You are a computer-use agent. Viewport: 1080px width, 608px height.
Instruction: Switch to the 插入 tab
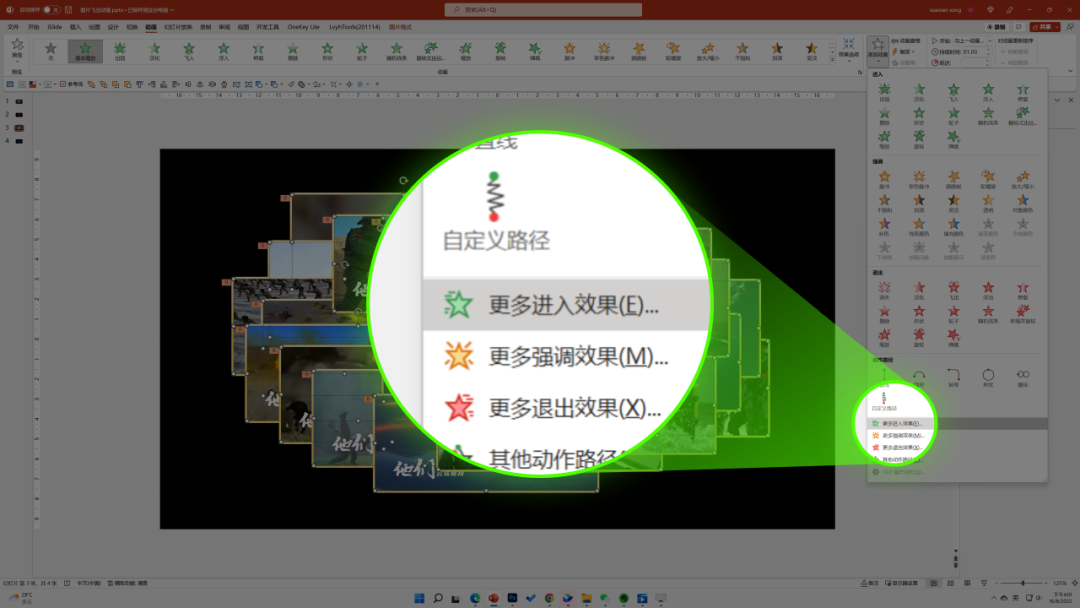pyautogui.click(x=75, y=27)
